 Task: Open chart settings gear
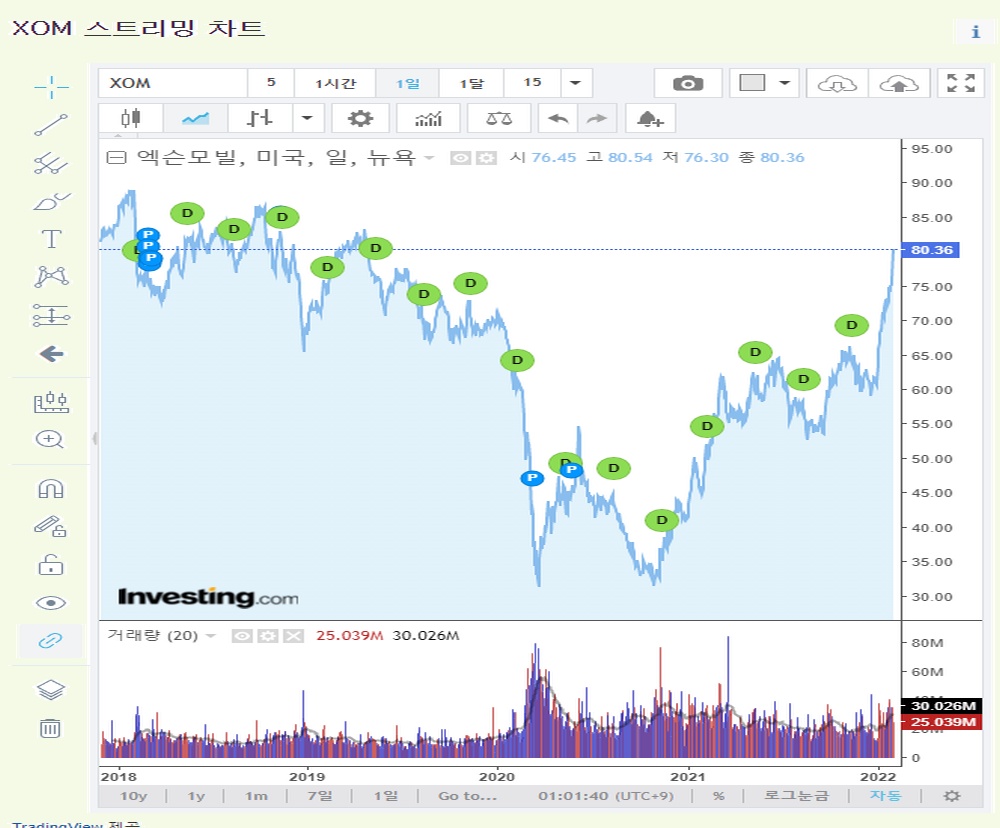360,119
